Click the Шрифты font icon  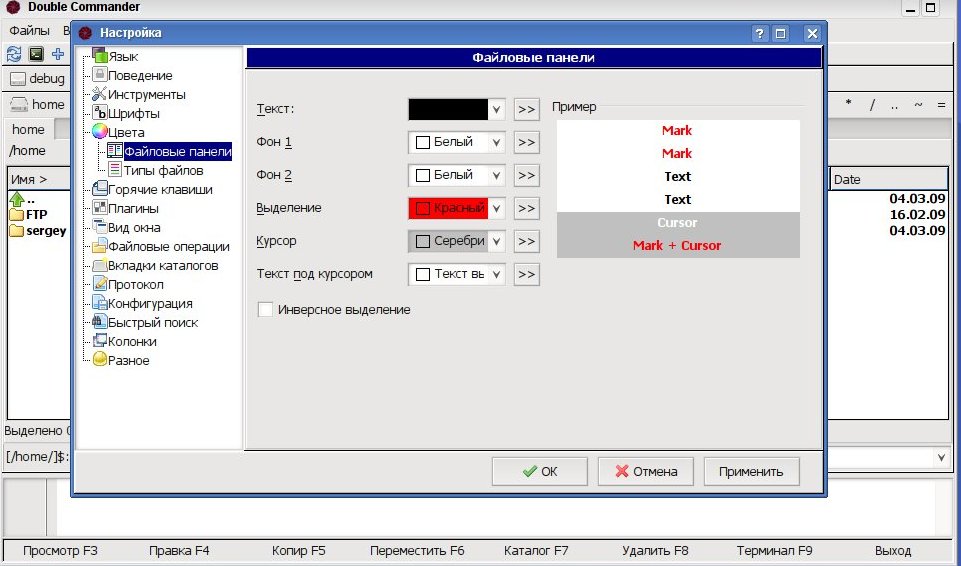point(99,113)
